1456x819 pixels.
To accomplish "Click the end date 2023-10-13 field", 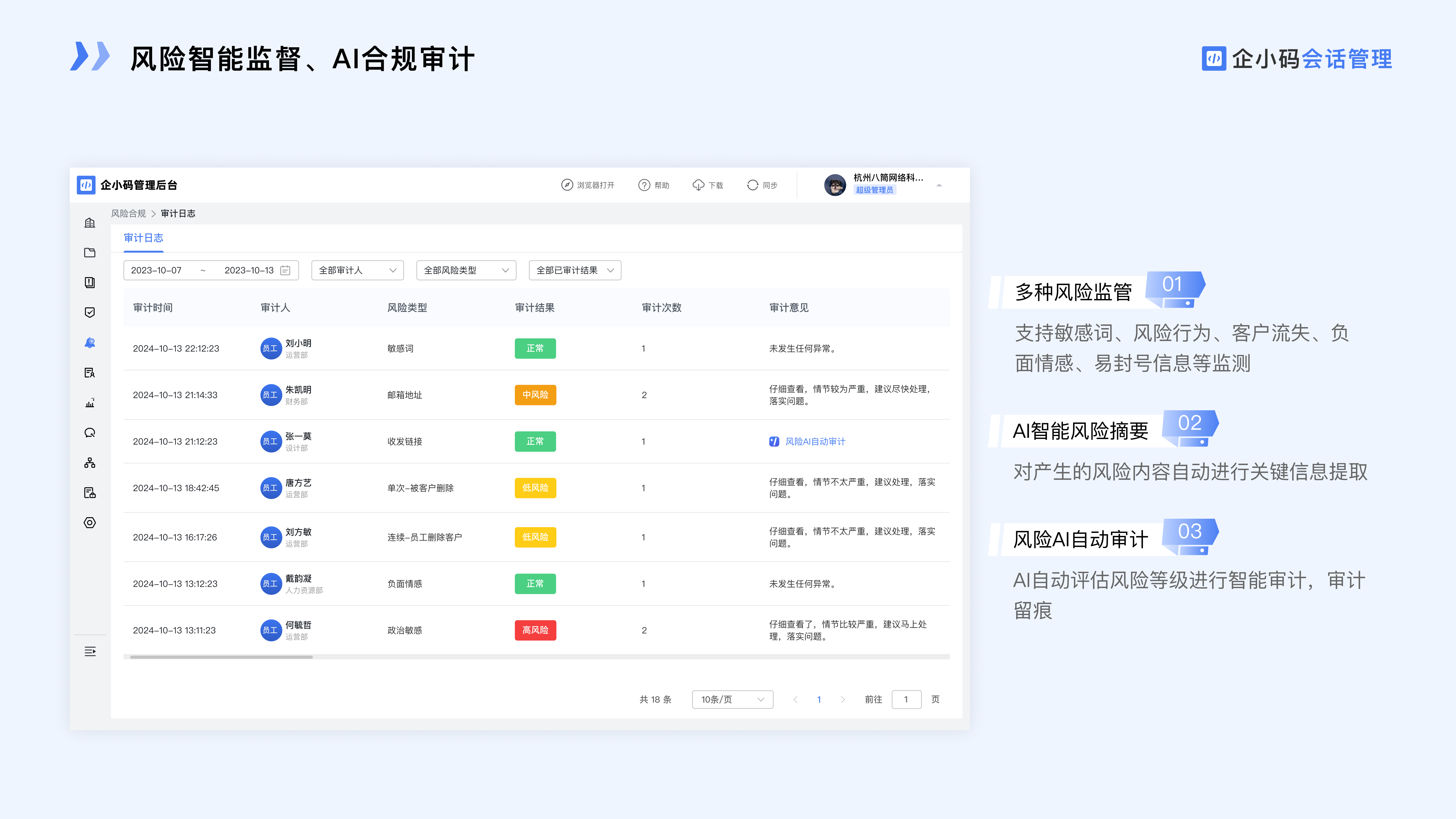I will pos(249,271).
